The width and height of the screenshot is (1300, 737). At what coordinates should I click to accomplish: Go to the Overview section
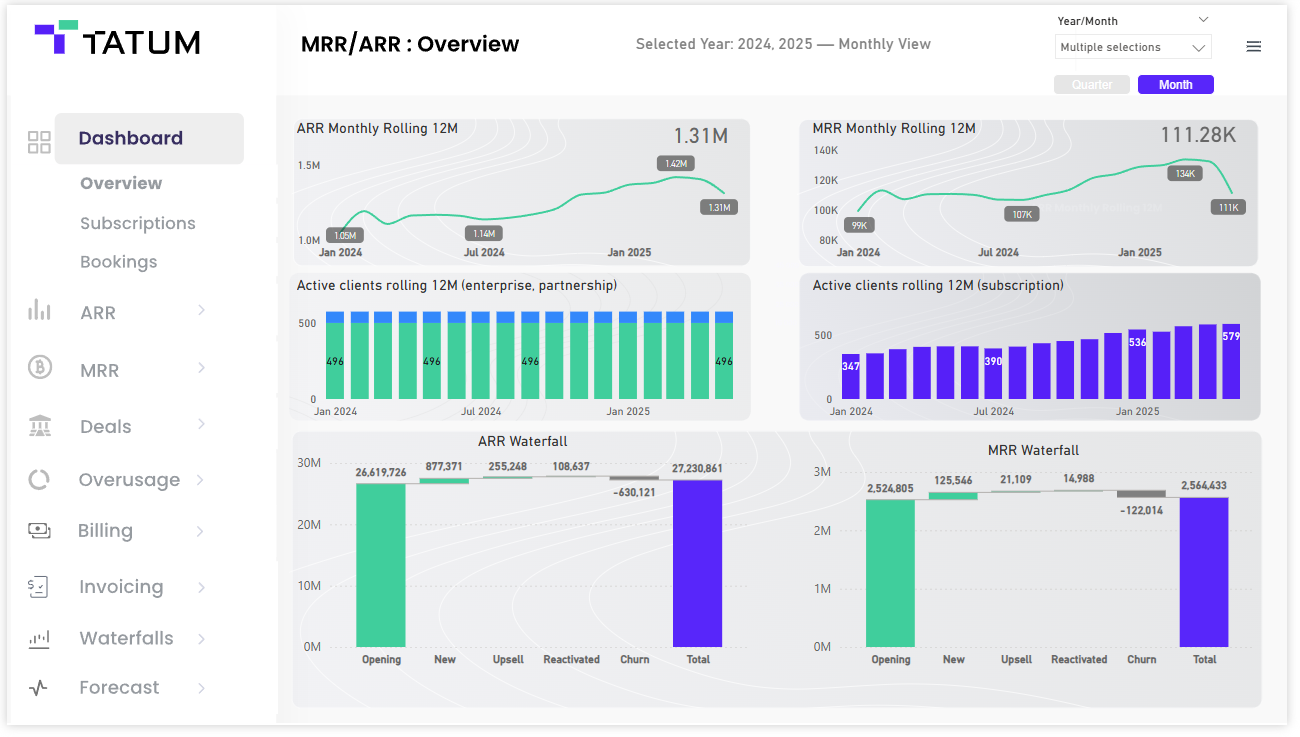[120, 183]
